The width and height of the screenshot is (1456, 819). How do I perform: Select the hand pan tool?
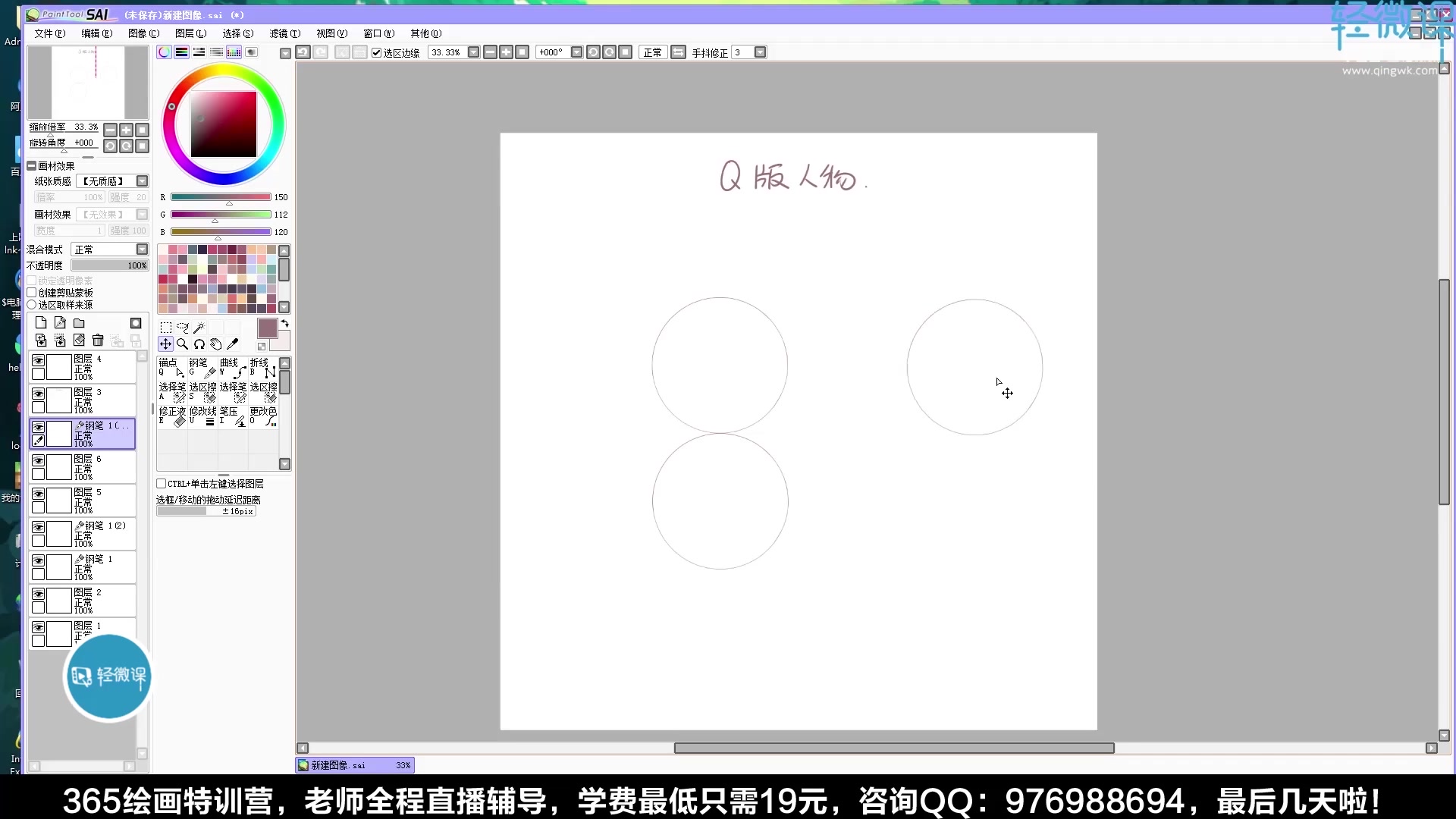coord(215,344)
